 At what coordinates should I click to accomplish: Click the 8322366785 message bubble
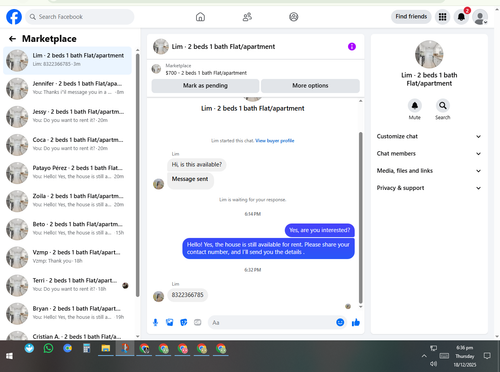187,295
